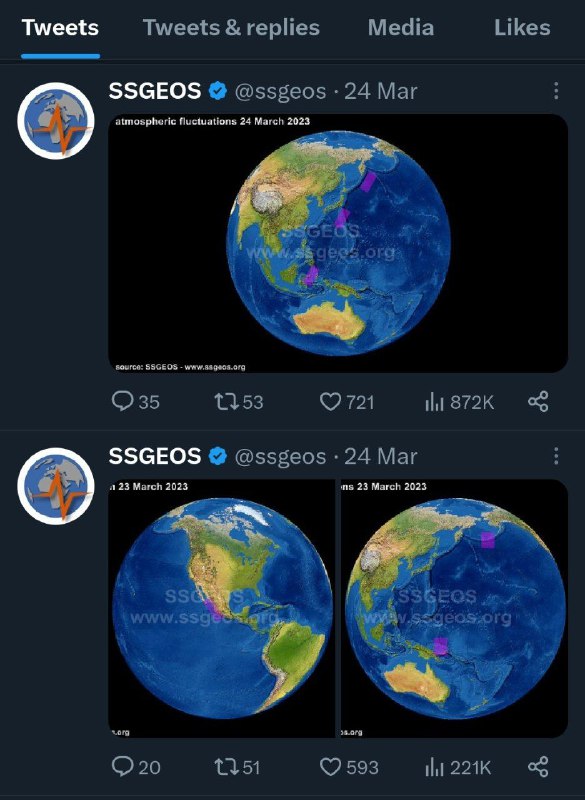View analytics showing 872K views

[459, 402]
